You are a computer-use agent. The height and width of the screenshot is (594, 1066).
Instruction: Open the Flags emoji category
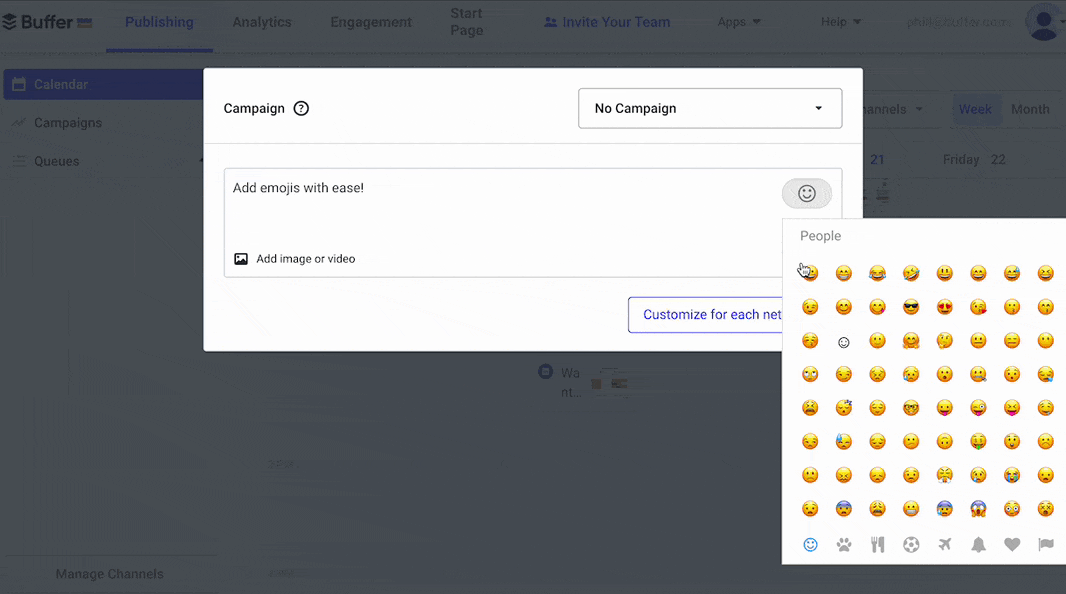pos(1045,544)
